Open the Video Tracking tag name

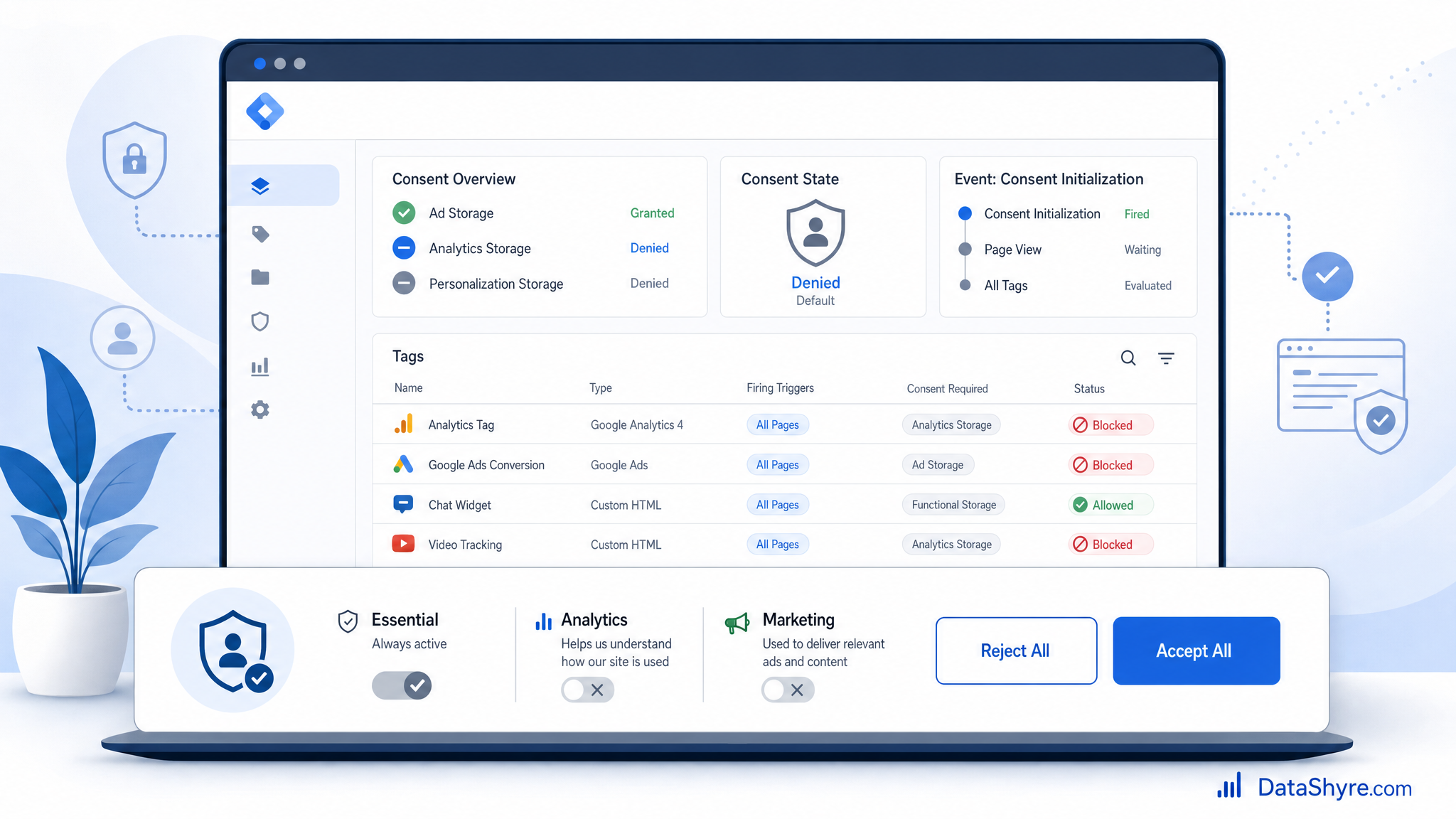pyautogui.click(x=465, y=545)
